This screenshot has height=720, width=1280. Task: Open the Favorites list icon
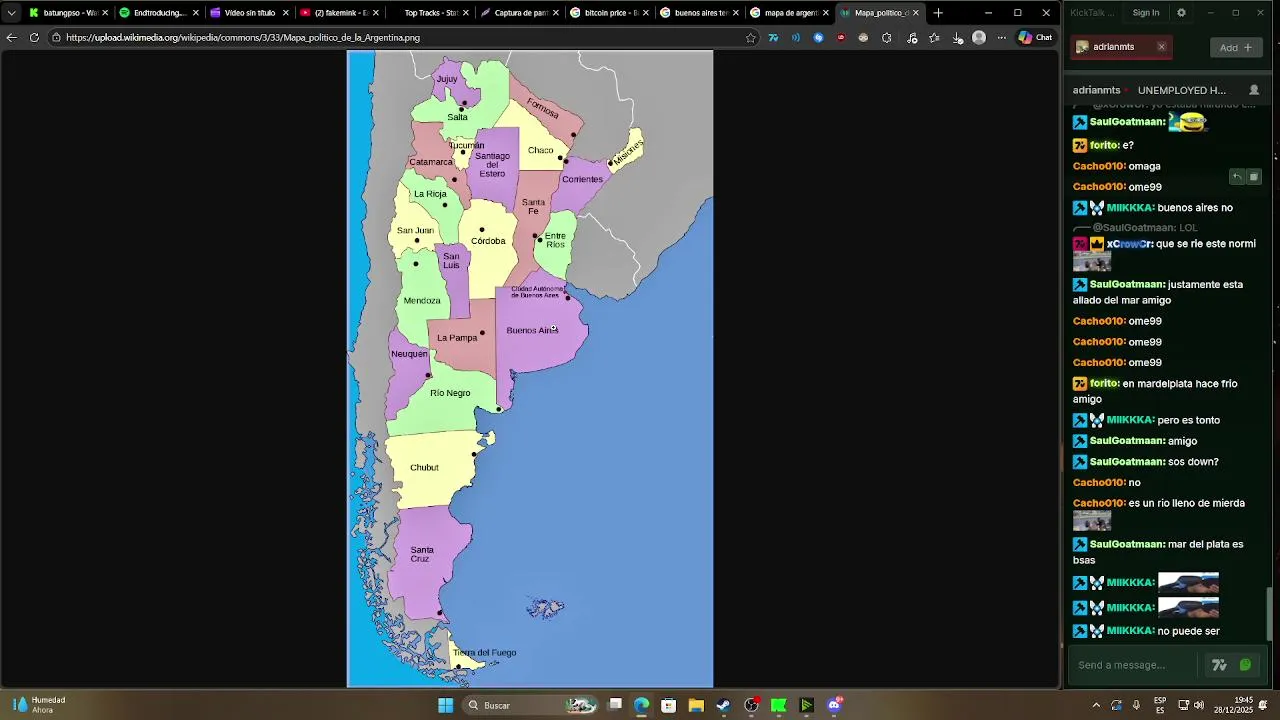pyautogui.click(x=934, y=38)
